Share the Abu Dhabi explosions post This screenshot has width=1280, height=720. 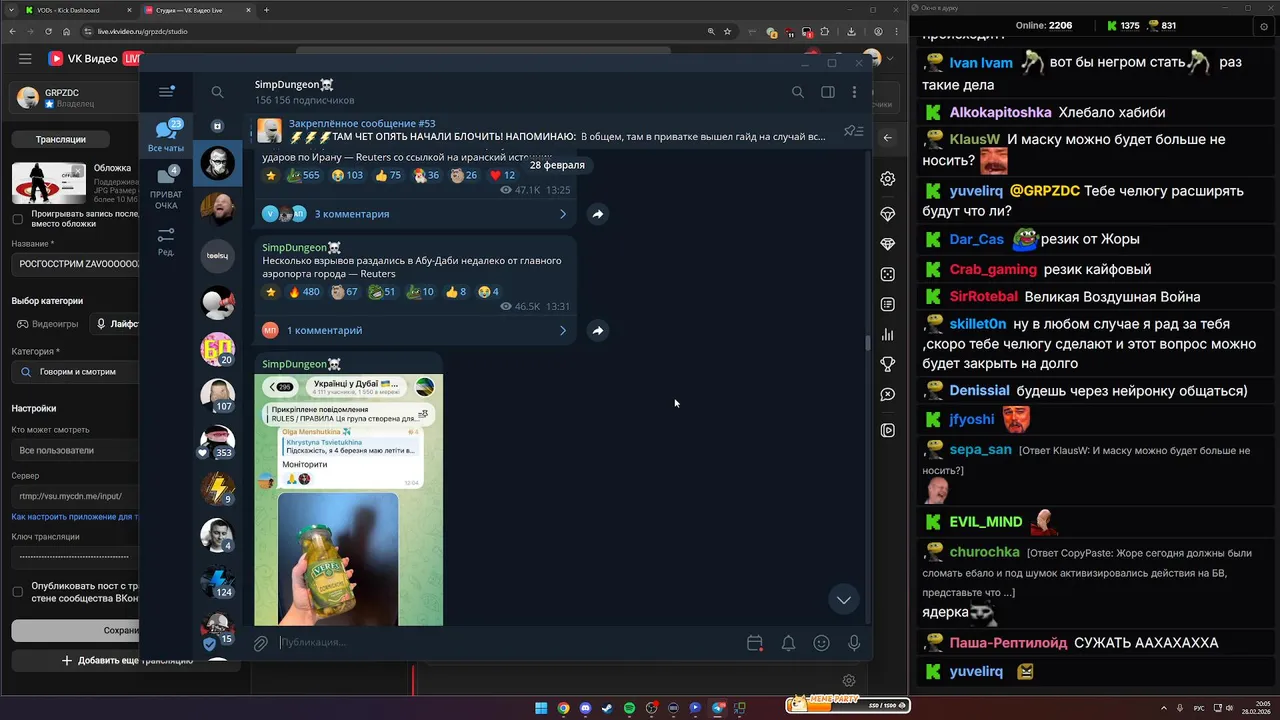[x=597, y=330]
